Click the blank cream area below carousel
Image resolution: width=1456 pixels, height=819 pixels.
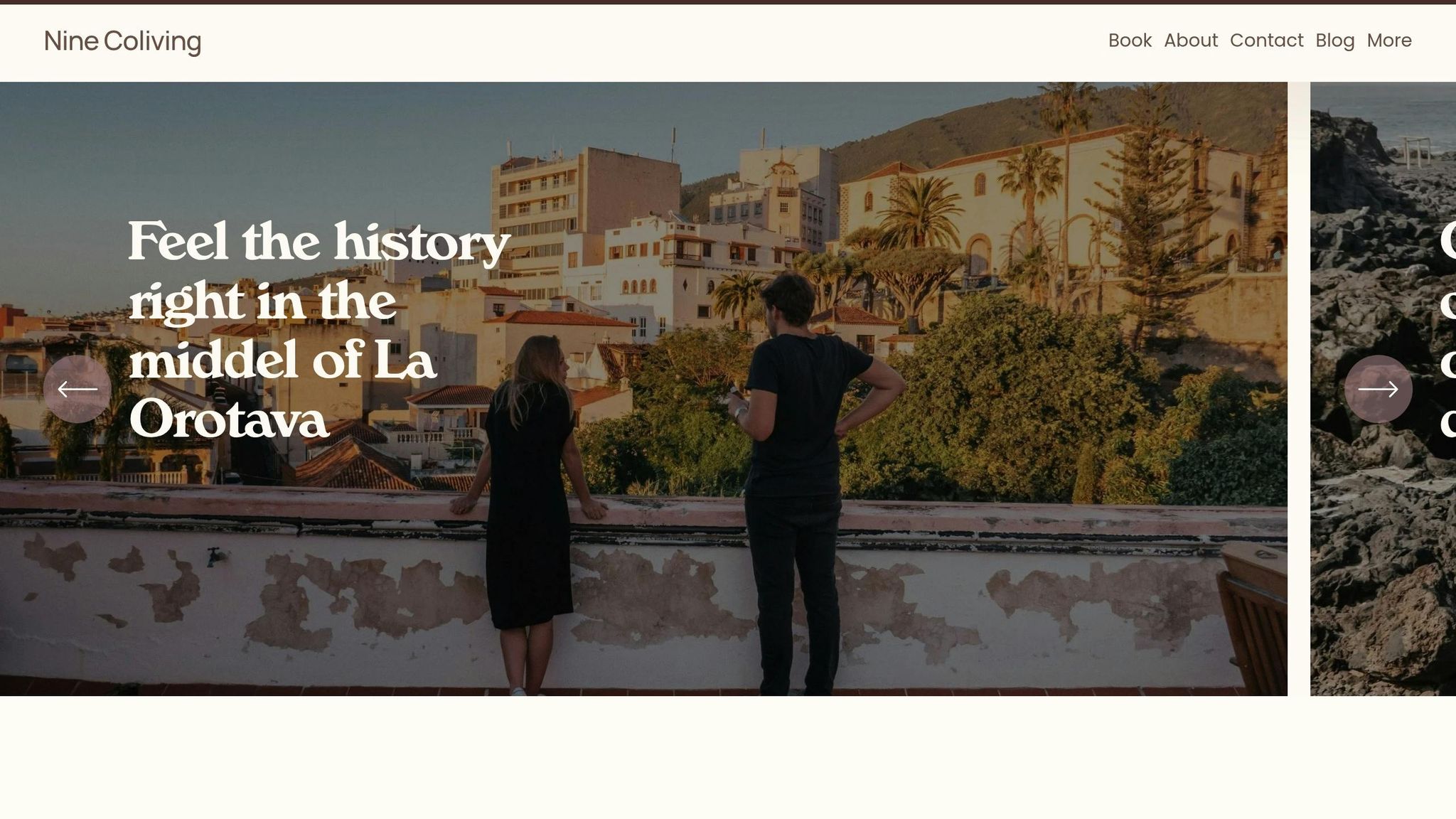pyautogui.click(x=728, y=757)
